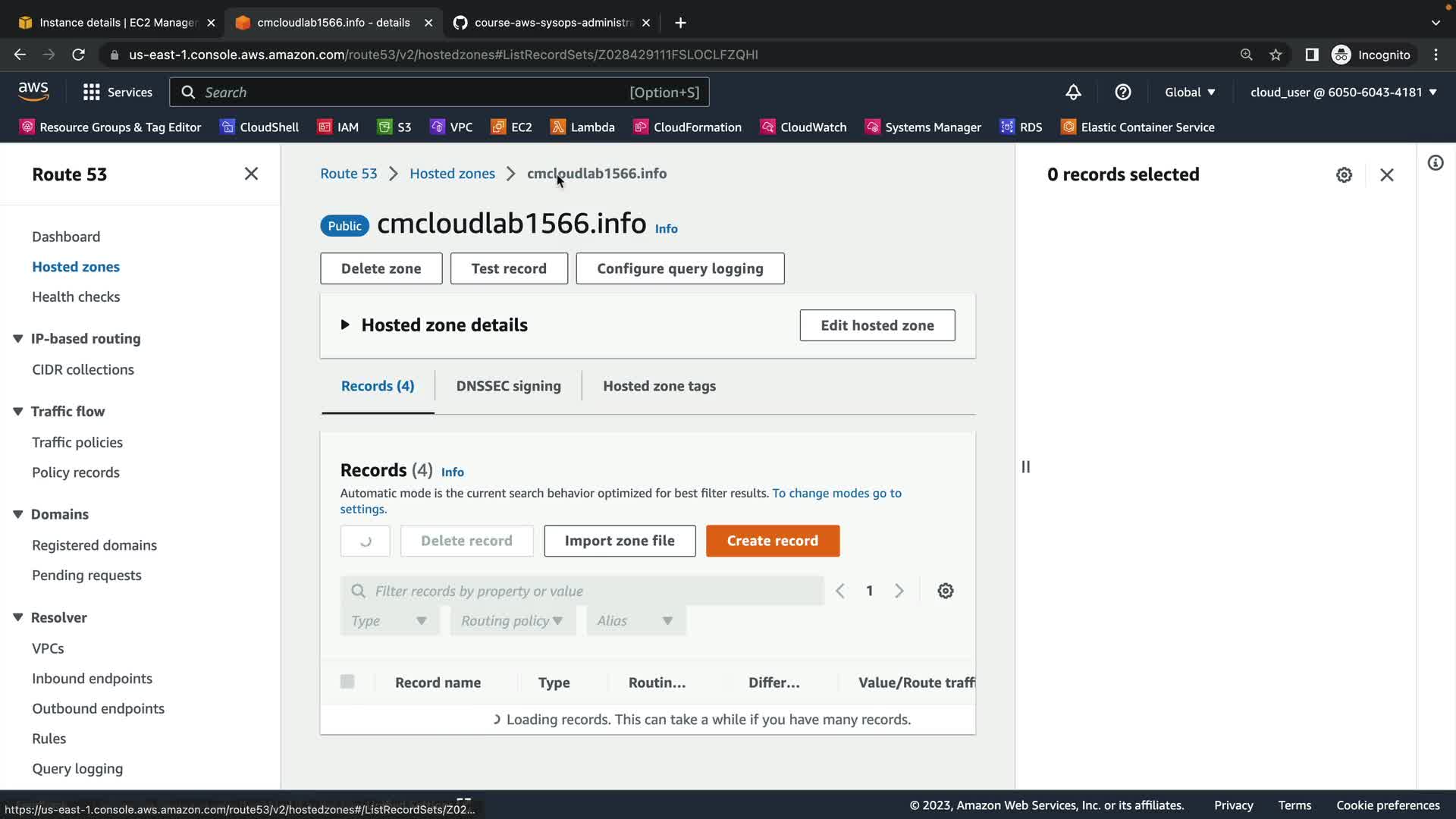1456x819 pixels.
Task: Click the notifications bell icon
Action: click(1073, 93)
